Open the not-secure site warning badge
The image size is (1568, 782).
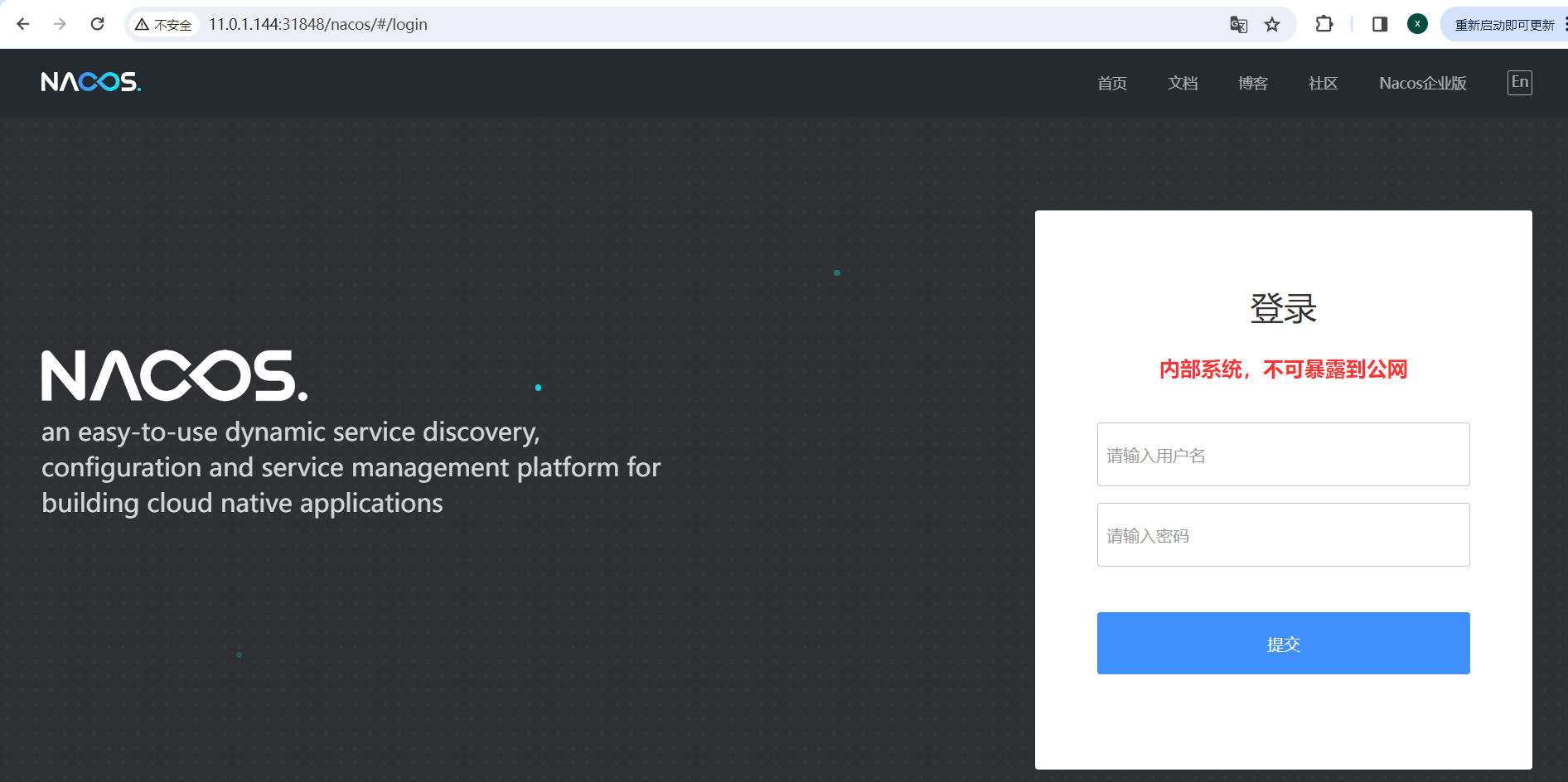tap(164, 25)
